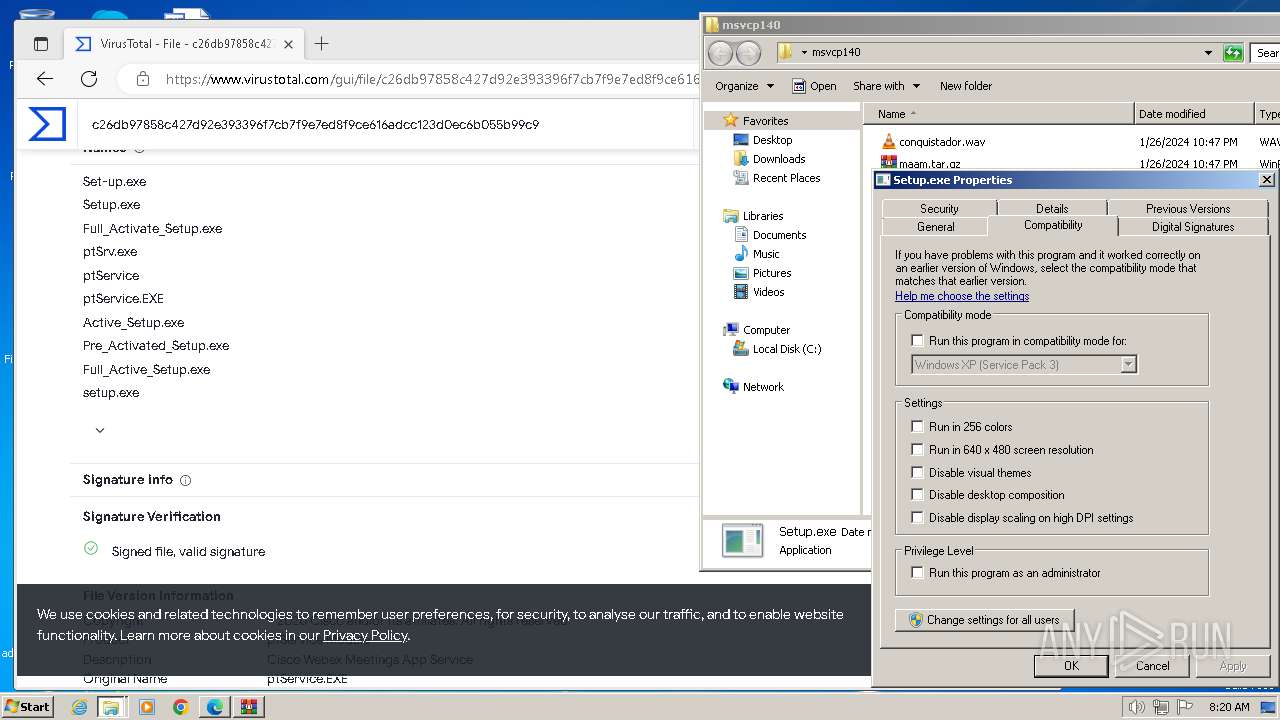Open Local Disk (C:)
This screenshot has height=720, width=1280.
[x=787, y=349]
